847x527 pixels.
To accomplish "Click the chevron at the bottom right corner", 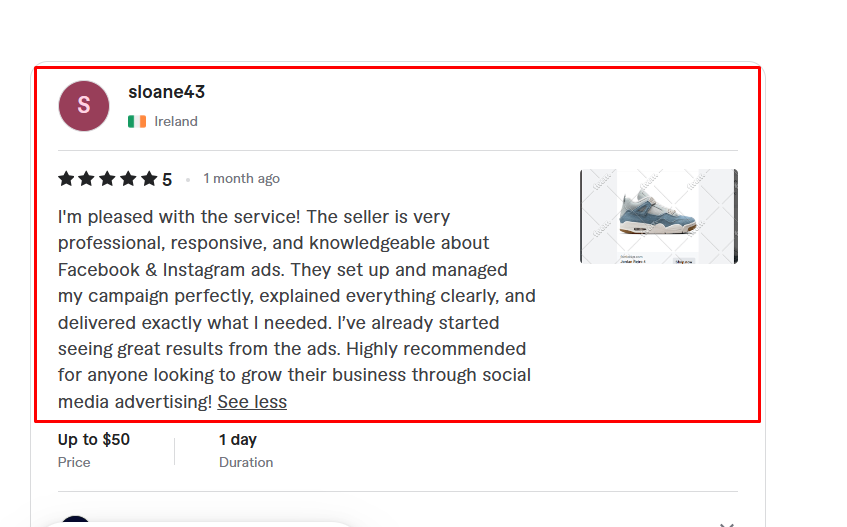I will 727,523.
